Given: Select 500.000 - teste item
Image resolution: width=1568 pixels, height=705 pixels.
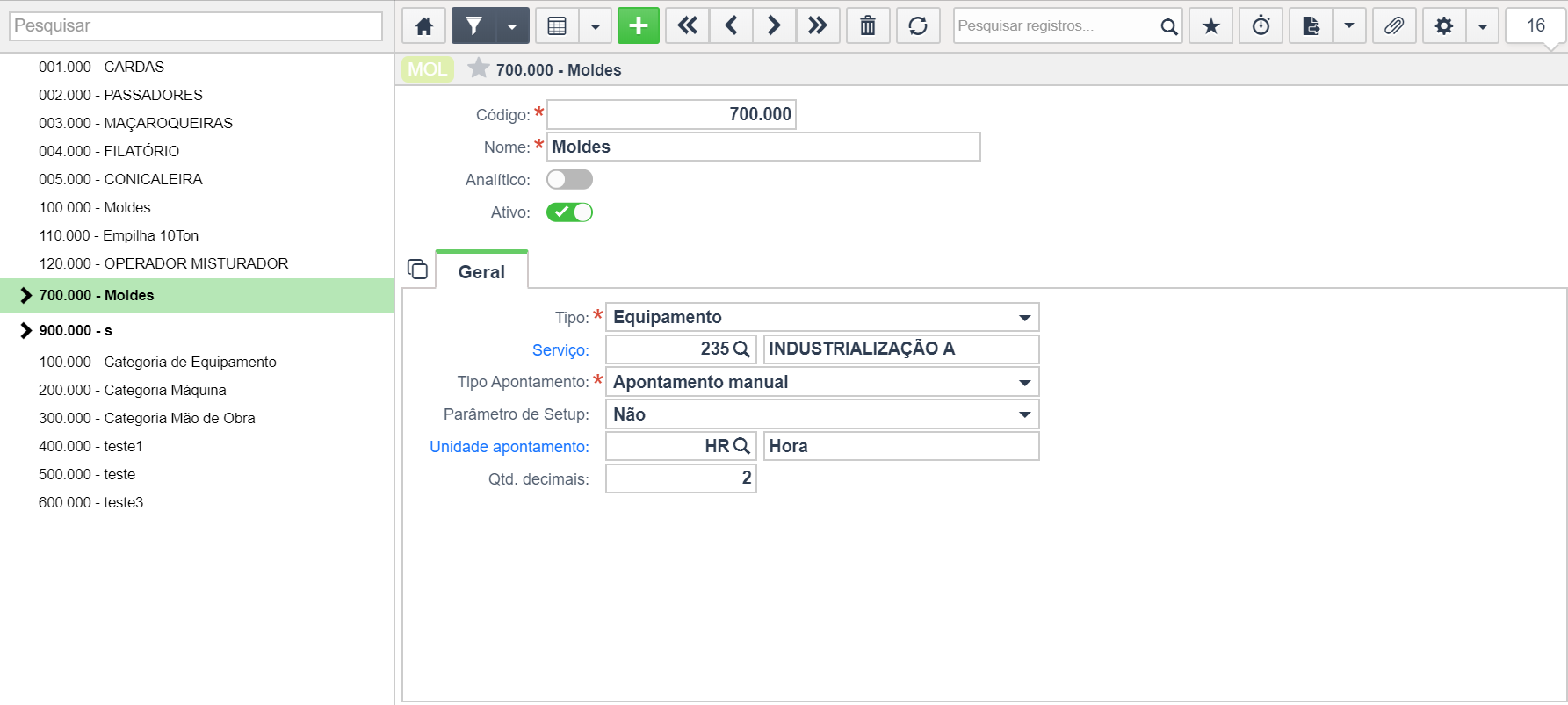Looking at the screenshot, I should tap(87, 474).
